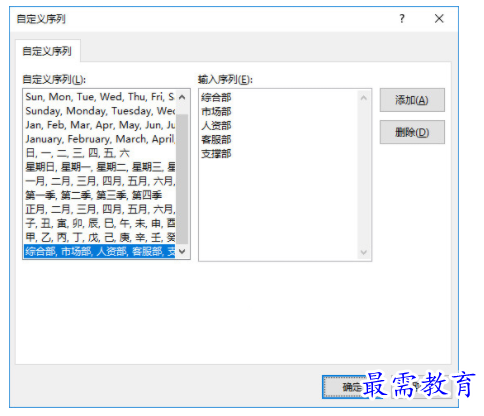Click 综合部 line in input sequence box
Viewport: 484px width, 416px height.
point(216,98)
